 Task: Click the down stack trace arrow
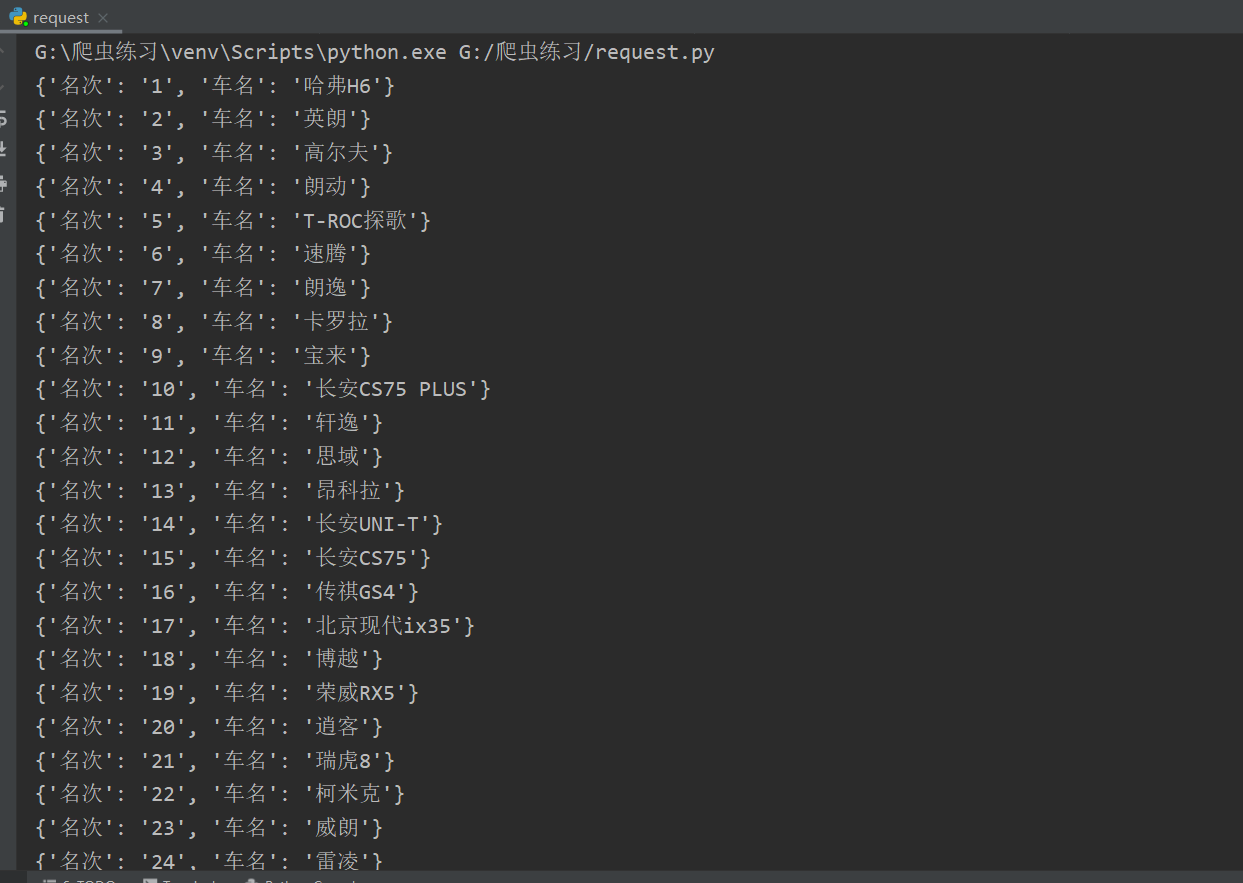pyautogui.click(x=3, y=86)
